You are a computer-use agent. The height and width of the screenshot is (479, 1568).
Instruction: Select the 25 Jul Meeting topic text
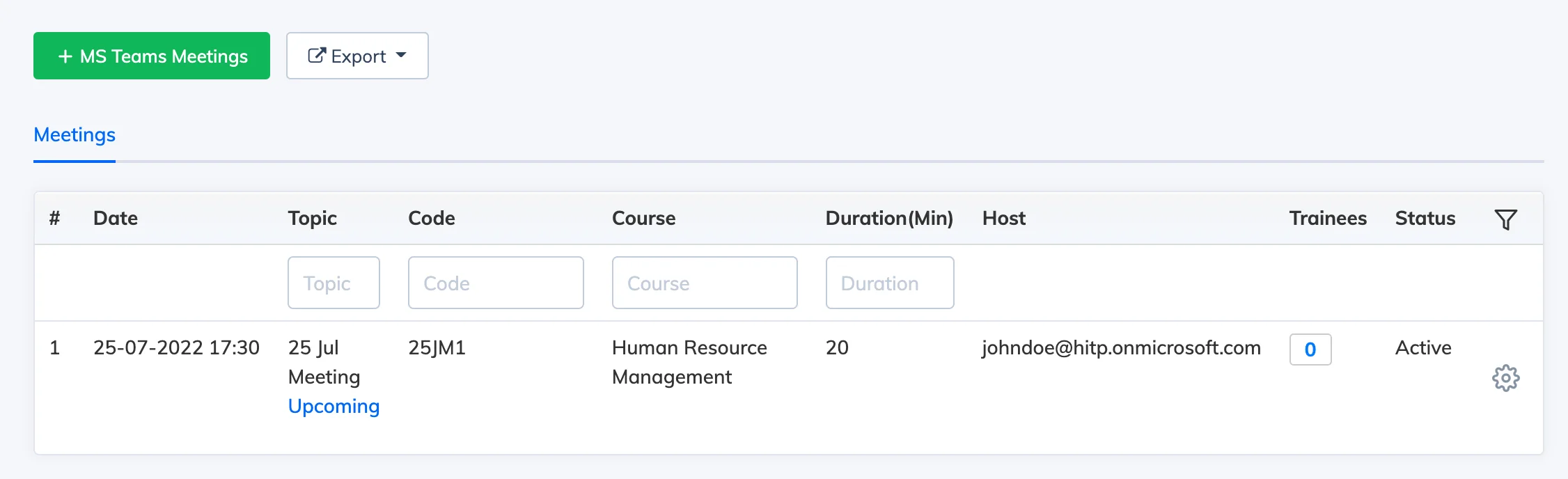(324, 362)
